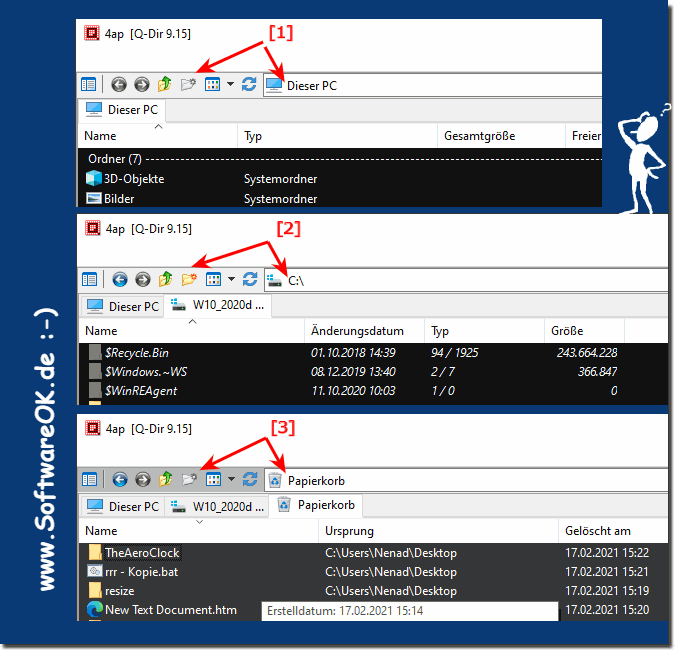
Task: Select the resize folder in Papierkorb
Action: click(111, 591)
